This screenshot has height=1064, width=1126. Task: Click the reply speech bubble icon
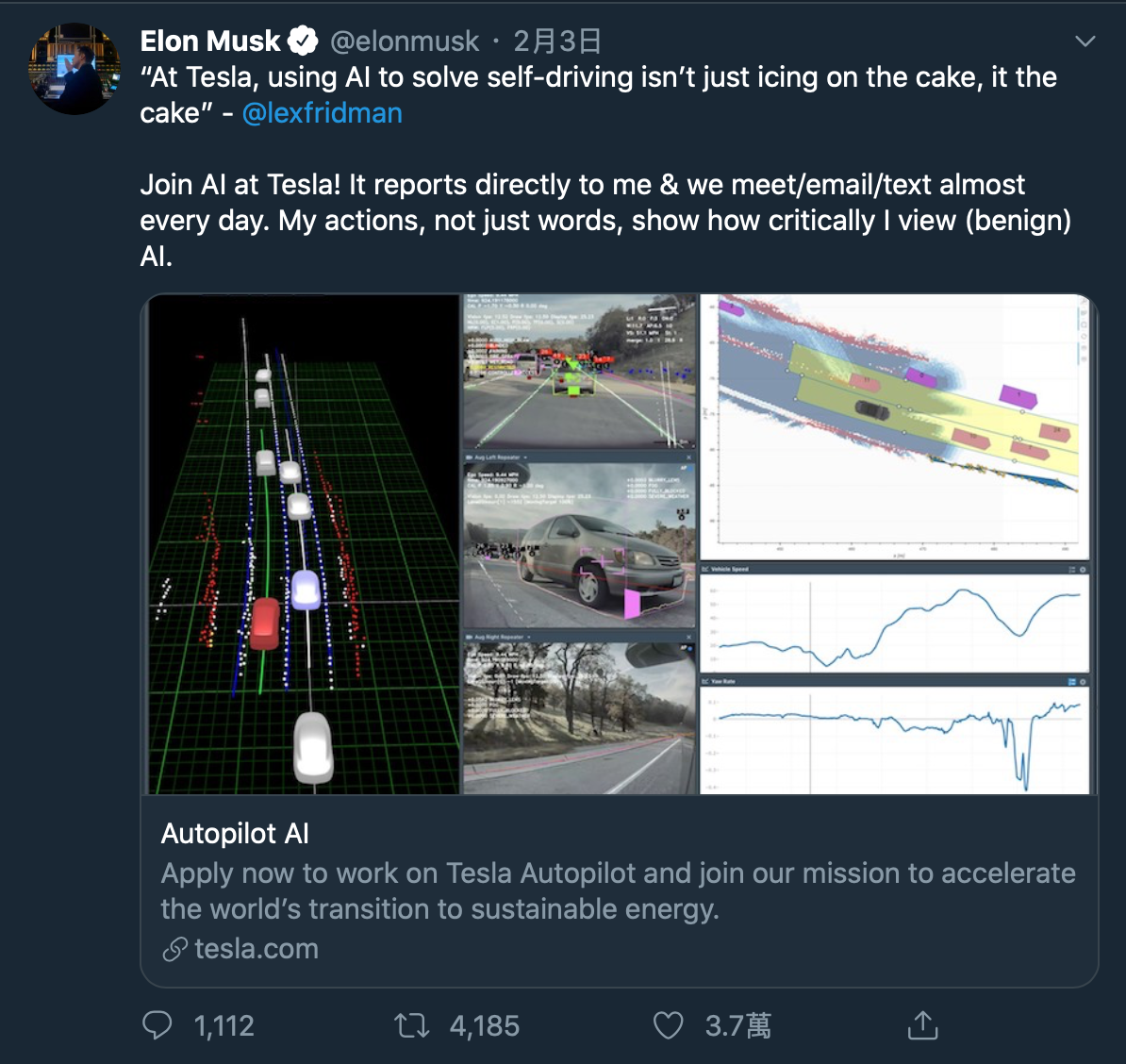pos(157,1025)
